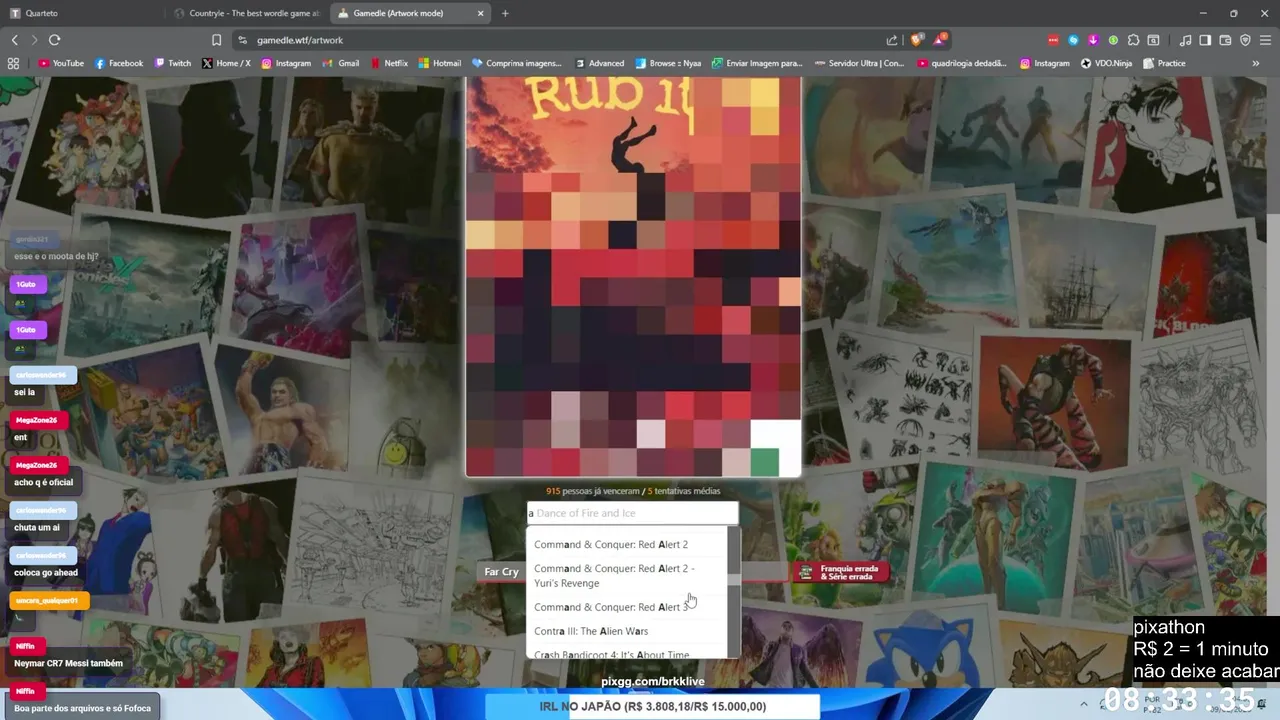Select the Gamedle (Artwork mode) tab
The width and height of the screenshot is (1280, 720).
(x=410, y=13)
